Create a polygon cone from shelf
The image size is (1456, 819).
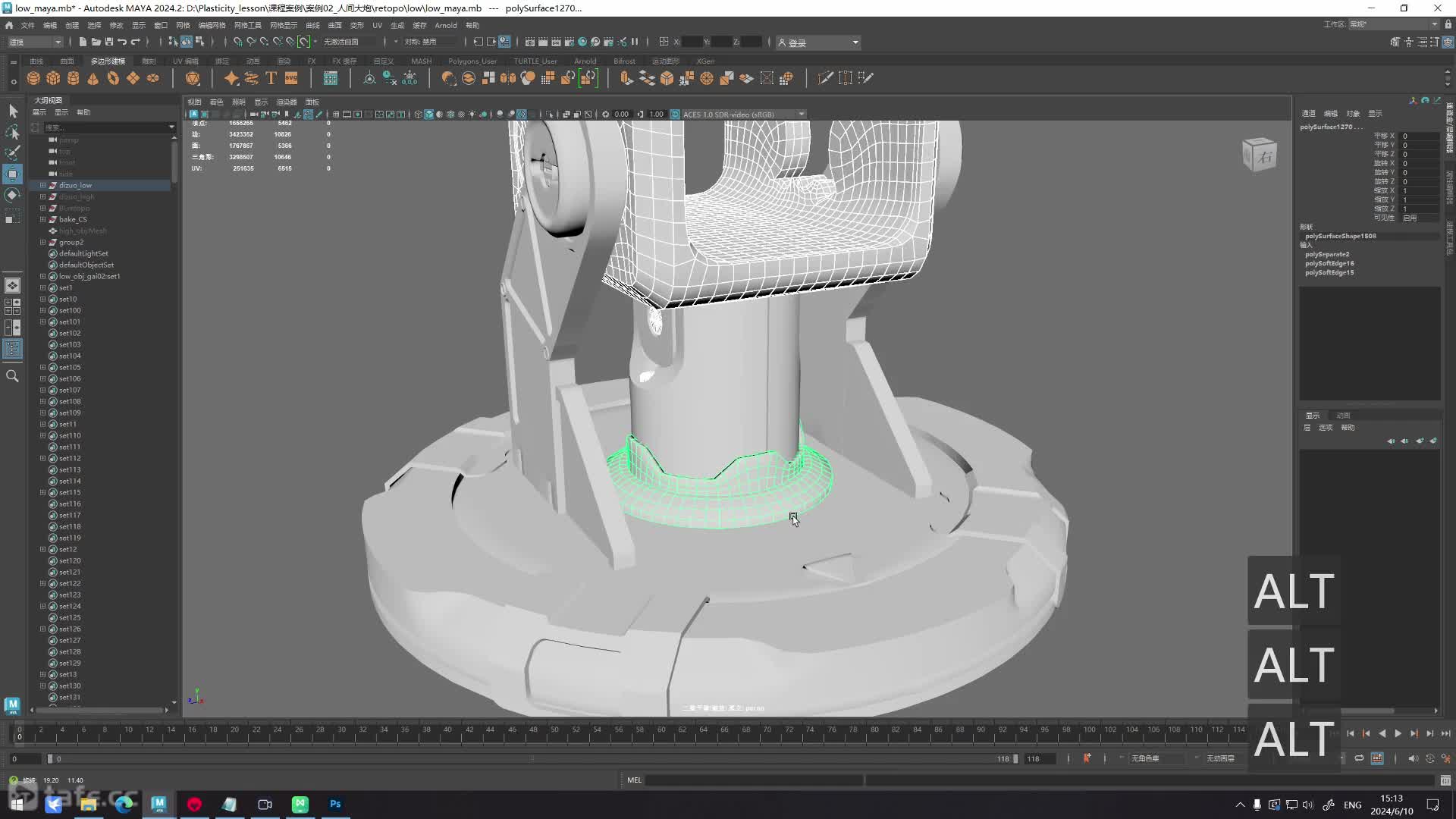93,78
